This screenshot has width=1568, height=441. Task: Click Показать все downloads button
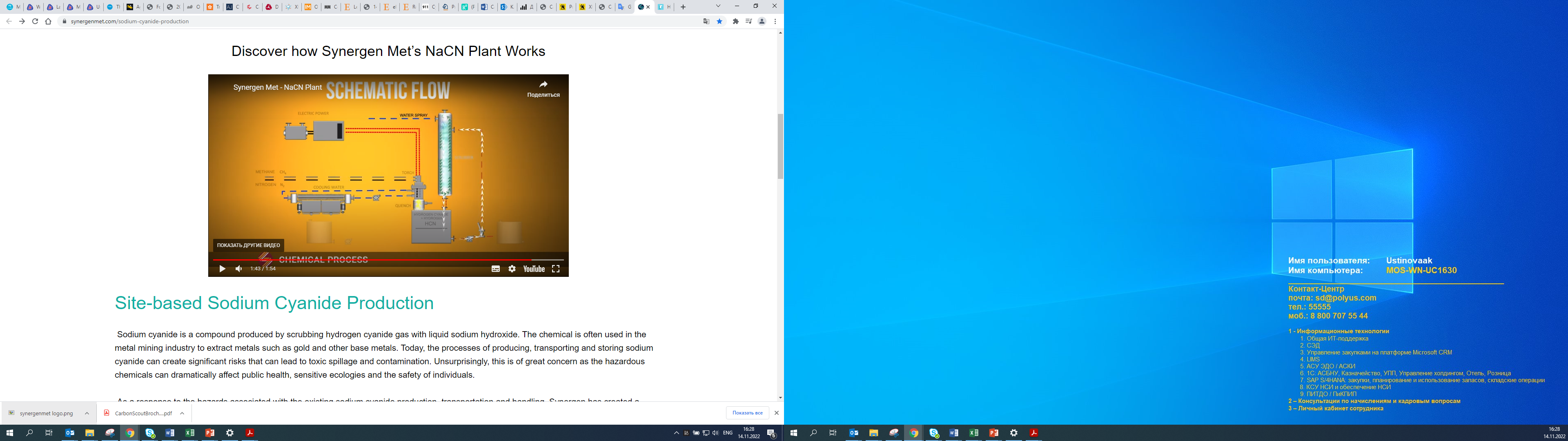pos(747,413)
